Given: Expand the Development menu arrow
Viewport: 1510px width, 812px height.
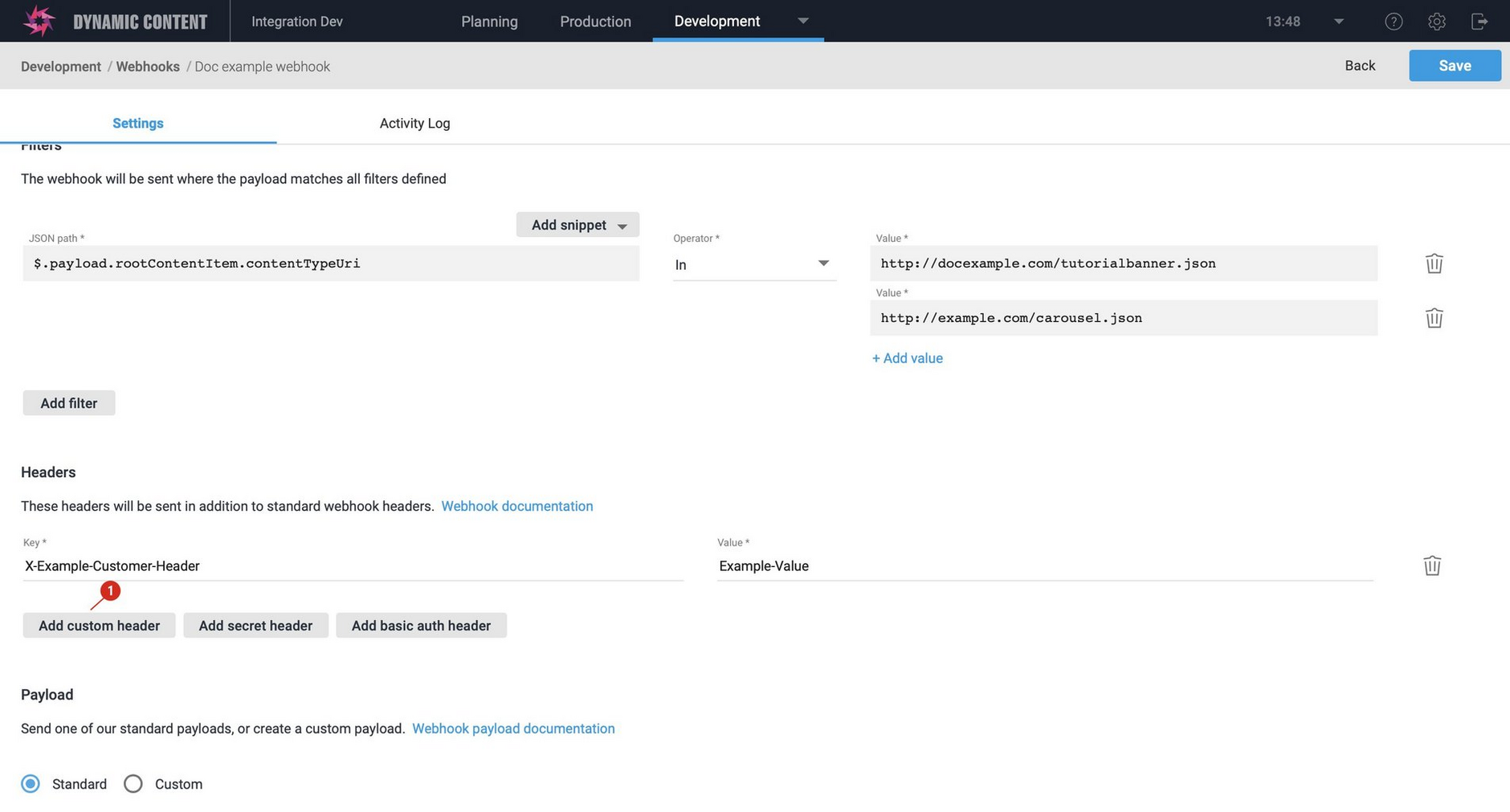Looking at the screenshot, I should coord(802,21).
